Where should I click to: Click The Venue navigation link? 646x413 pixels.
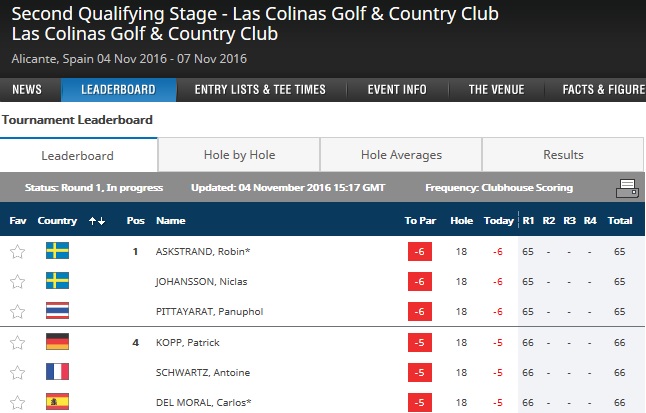tap(496, 89)
